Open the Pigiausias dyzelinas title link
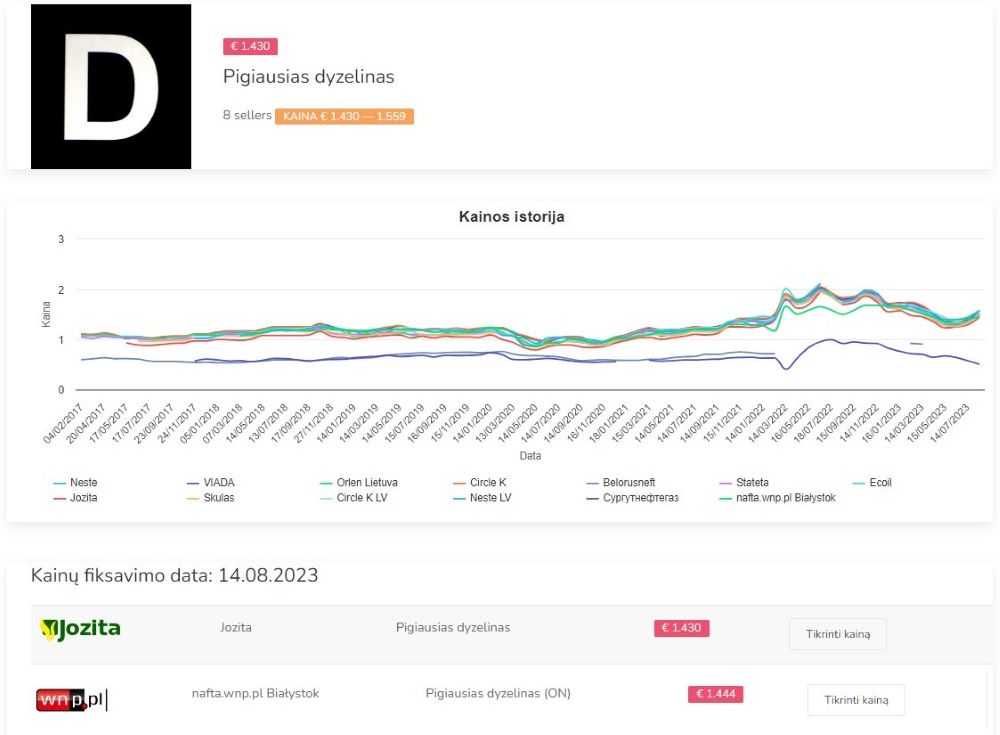 pos(308,77)
